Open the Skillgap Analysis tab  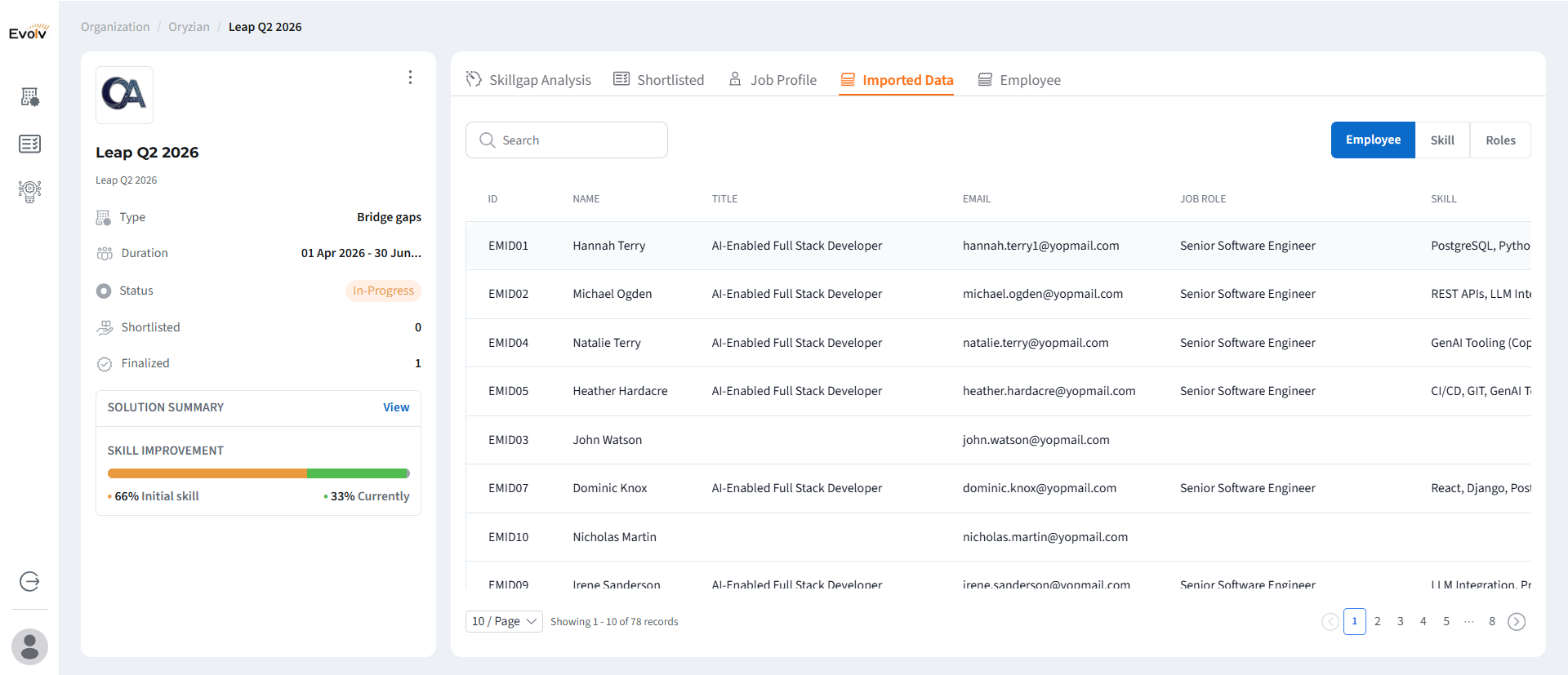(x=528, y=80)
